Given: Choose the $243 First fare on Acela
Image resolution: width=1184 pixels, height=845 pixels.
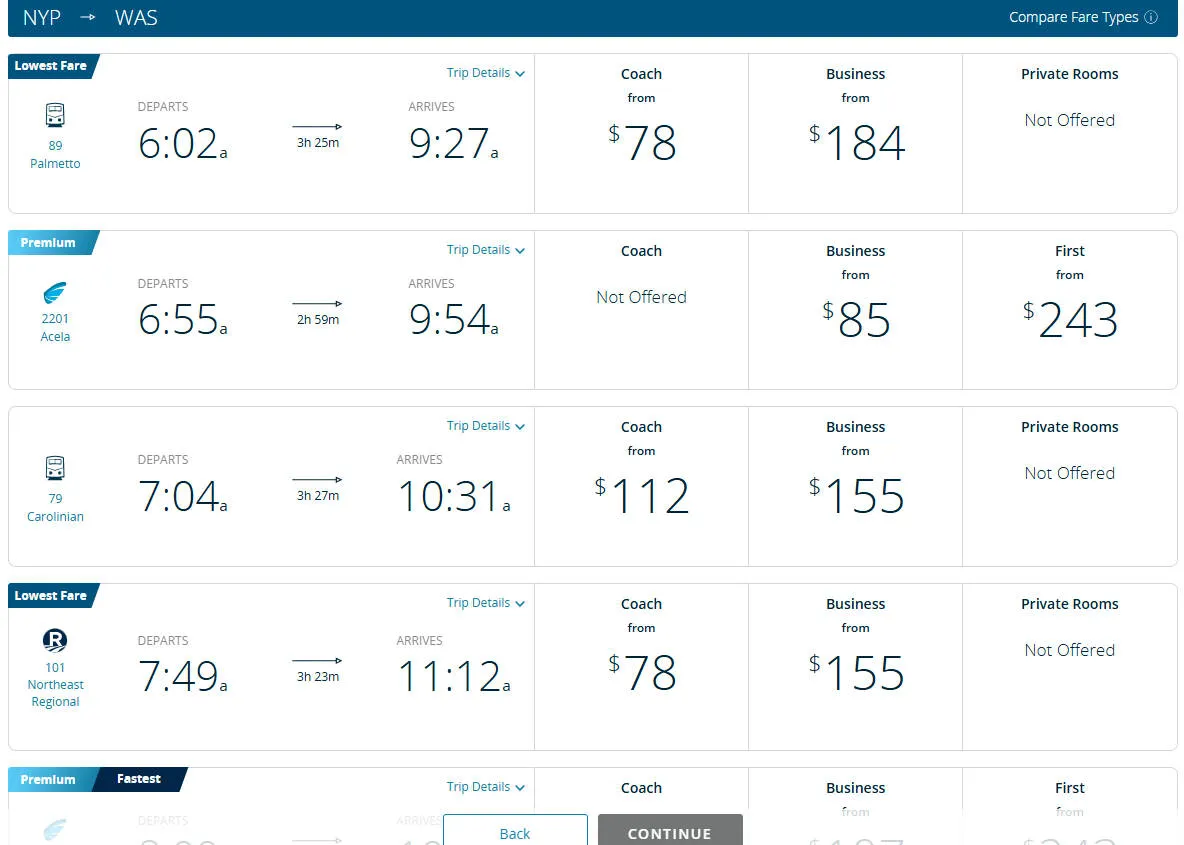Looking at the screenshot, I should (1069, 320).
